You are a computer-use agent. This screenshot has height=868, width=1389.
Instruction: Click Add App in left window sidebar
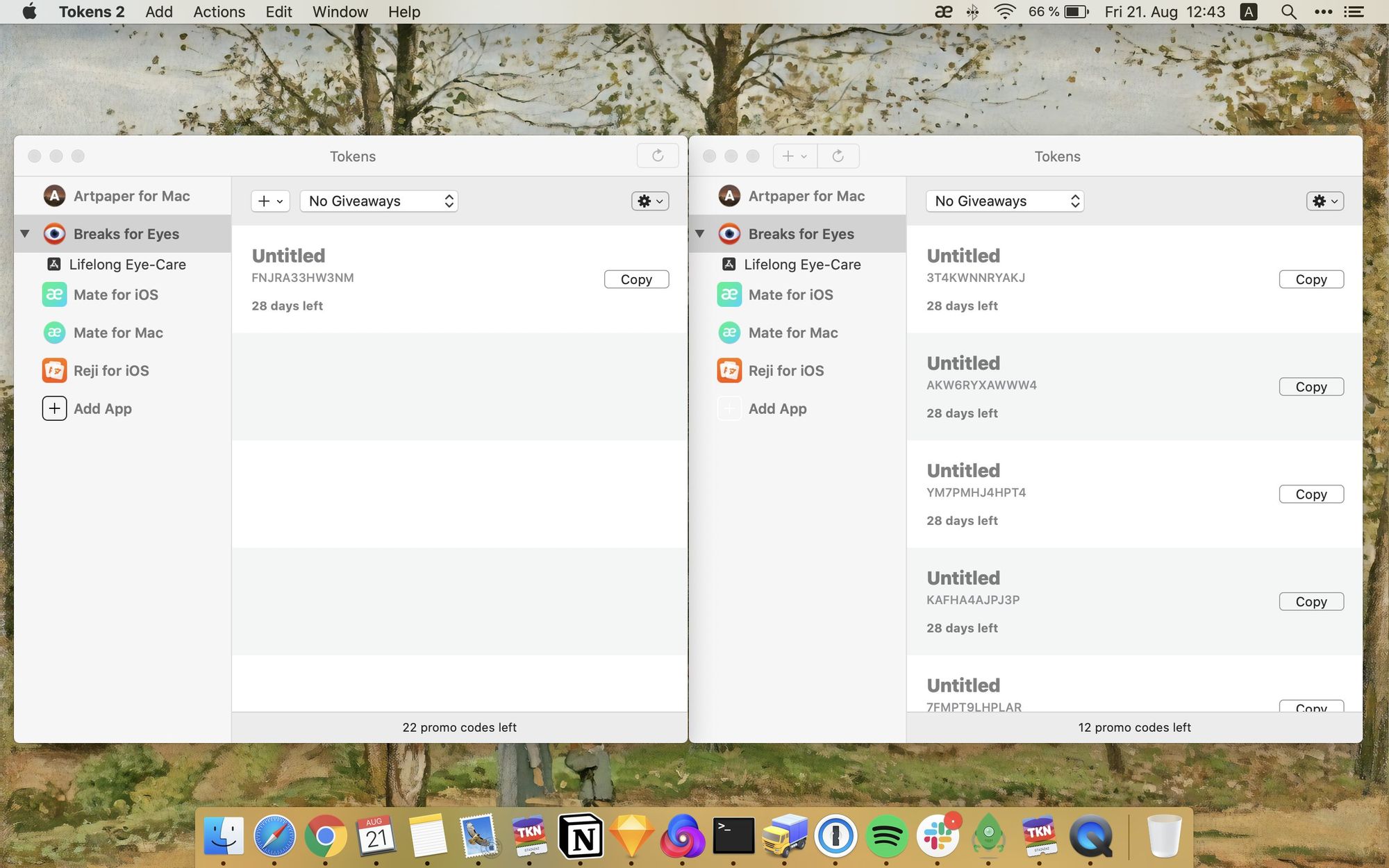point(122,408)
